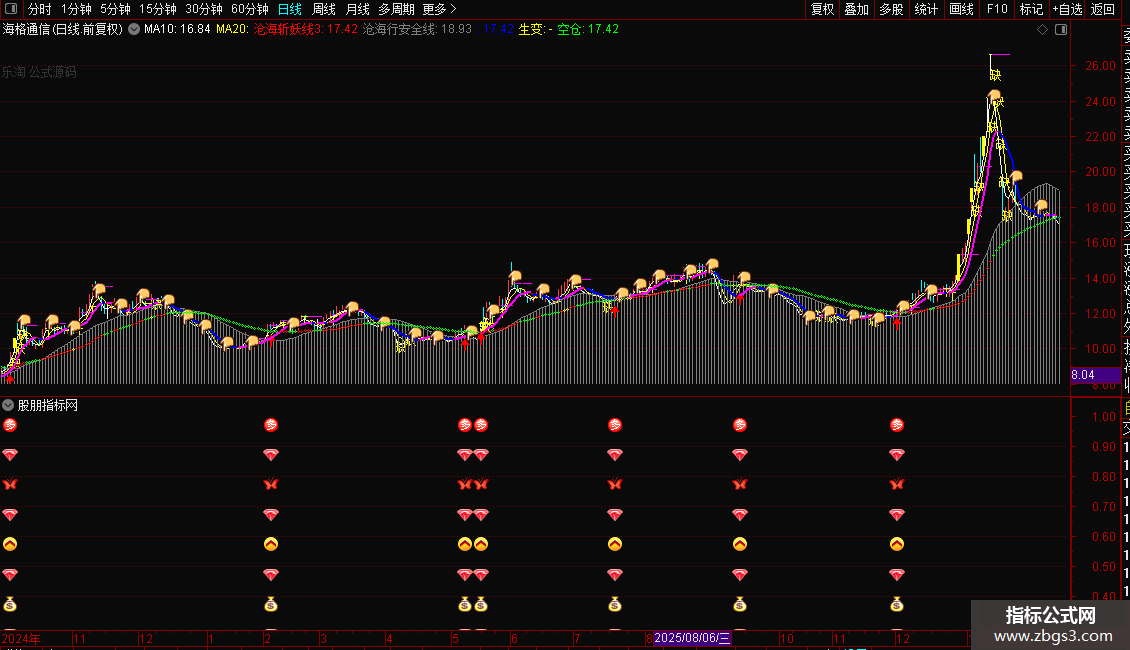Screen dimensions: 1130x650
Task: Click the +自选 add to watchlist button
Action: pos(1067,9)
